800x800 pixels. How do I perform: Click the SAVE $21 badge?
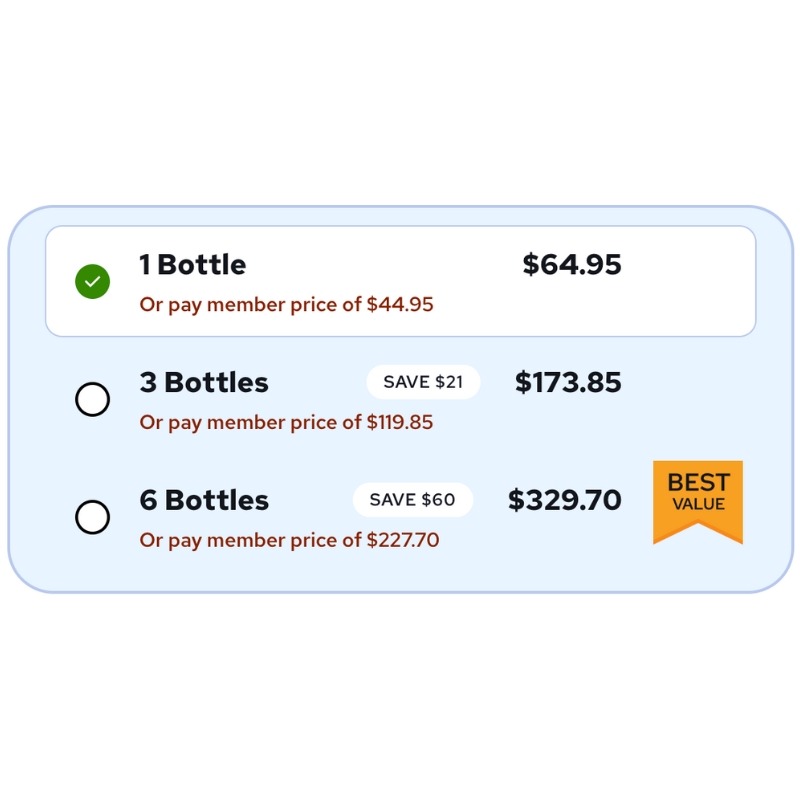pos(423,382)
